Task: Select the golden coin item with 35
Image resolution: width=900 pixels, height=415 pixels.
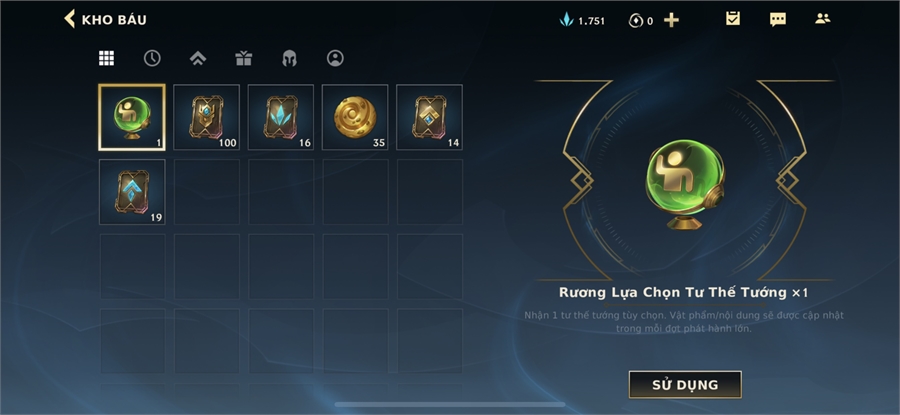Action: (355, 117)
